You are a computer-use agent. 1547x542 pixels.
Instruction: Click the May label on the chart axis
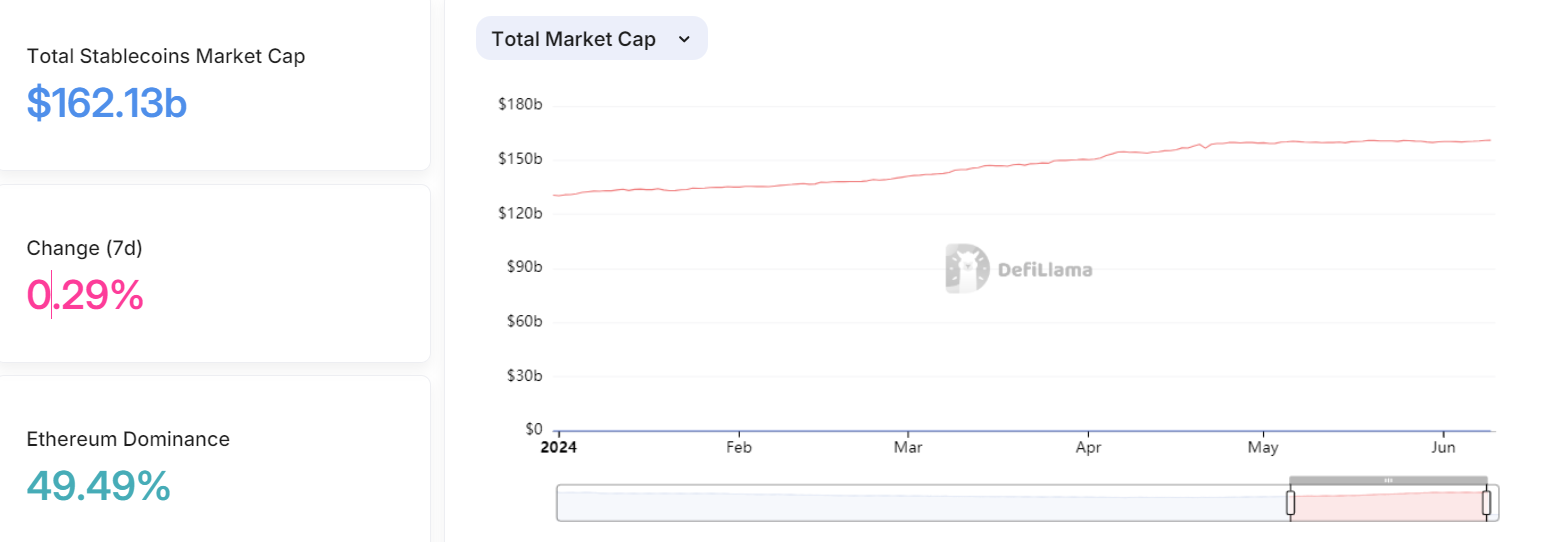tap(1263, 447)
